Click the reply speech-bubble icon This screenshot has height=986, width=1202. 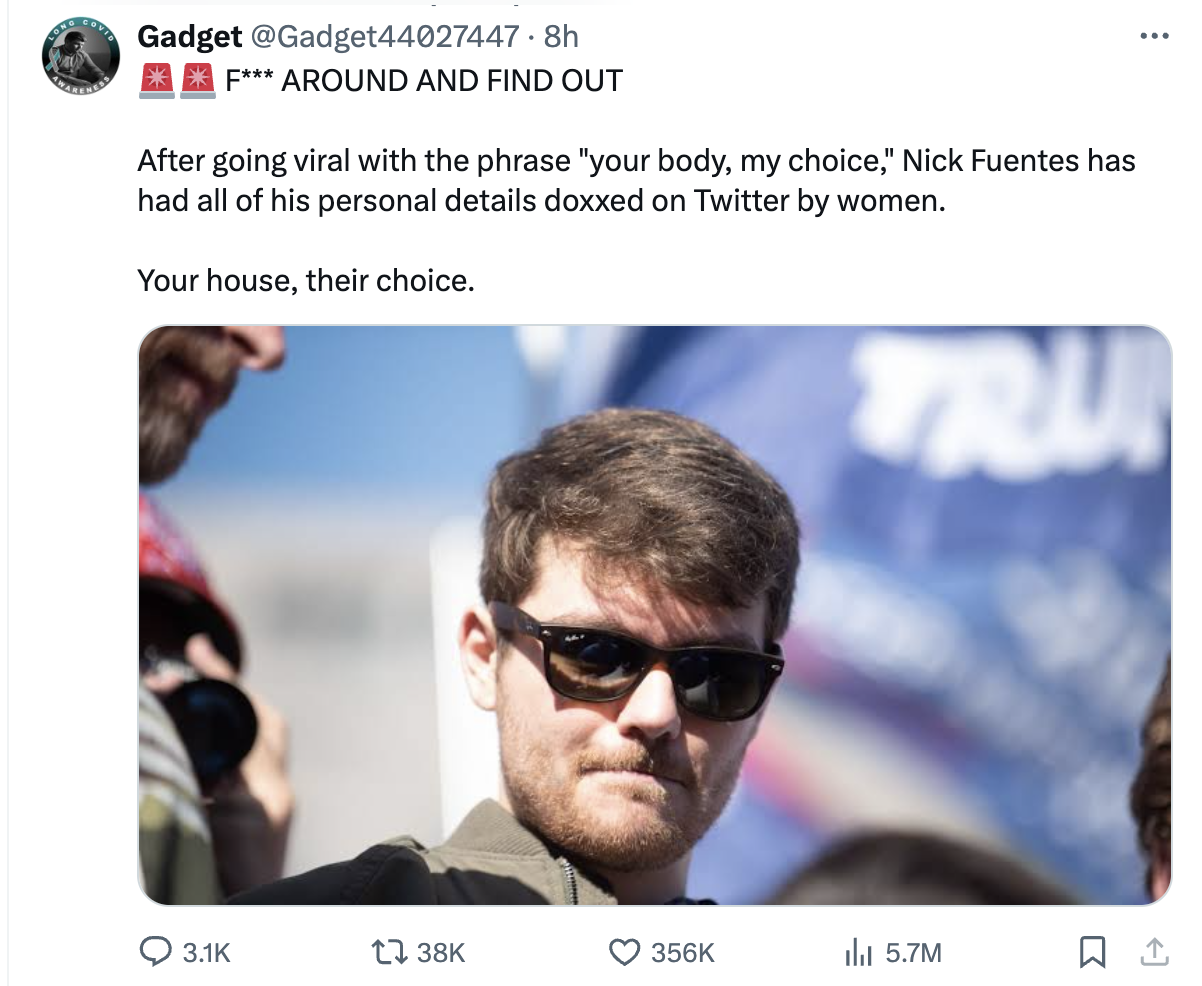click(156, 953)
